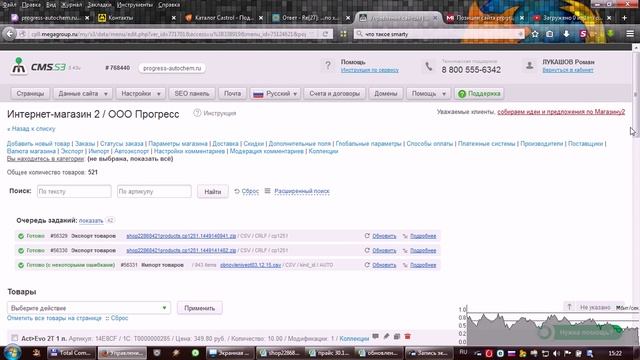Switch to the progress-autochem.ru browser tab
Screen dimensions: 640x360
[51, 18]
